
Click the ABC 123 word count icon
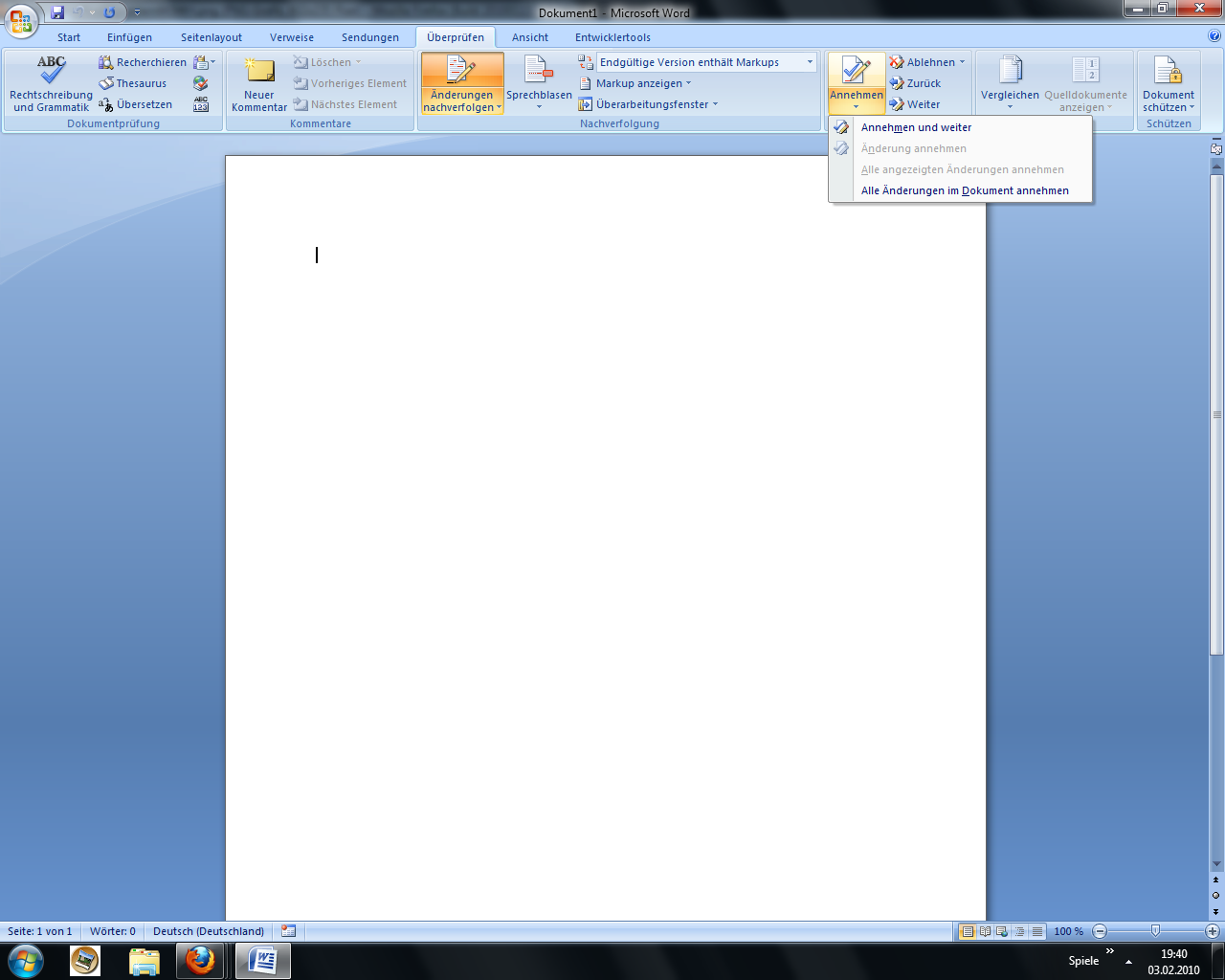point(201,104)
